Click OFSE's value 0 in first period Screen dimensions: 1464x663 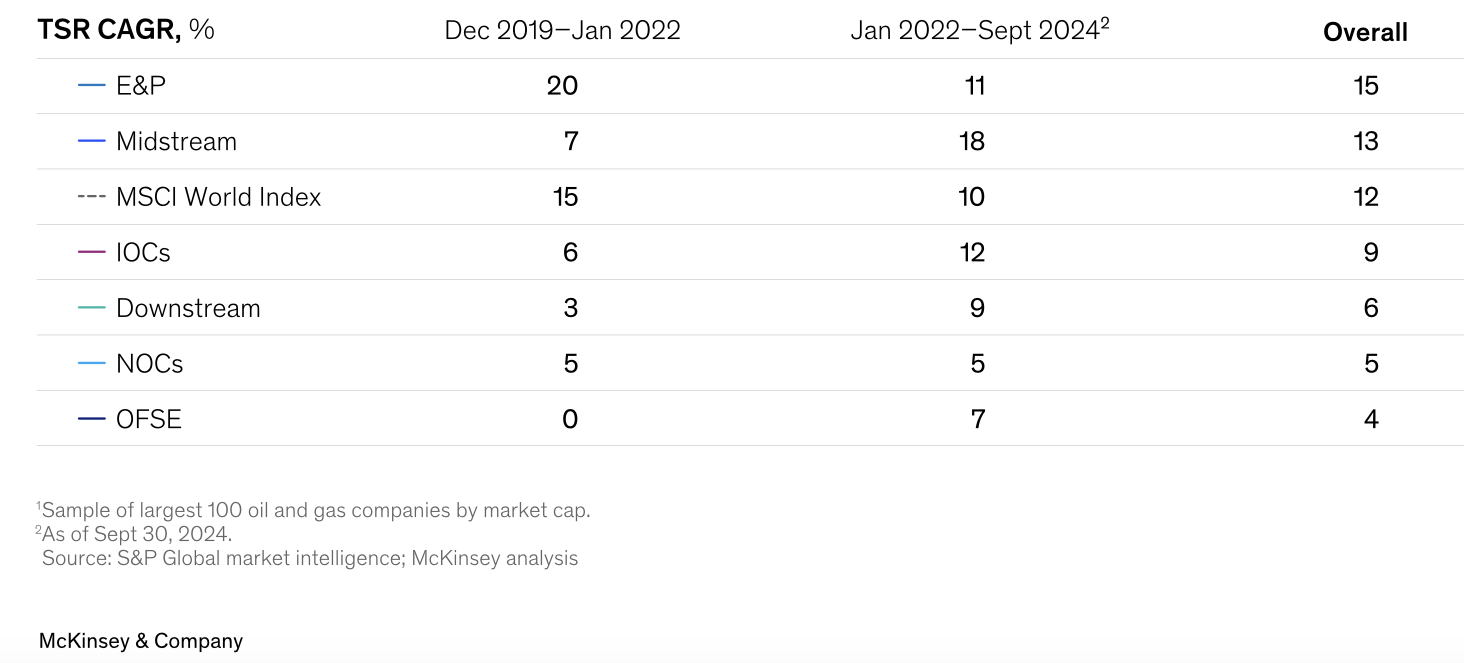(x=570, y=419)
